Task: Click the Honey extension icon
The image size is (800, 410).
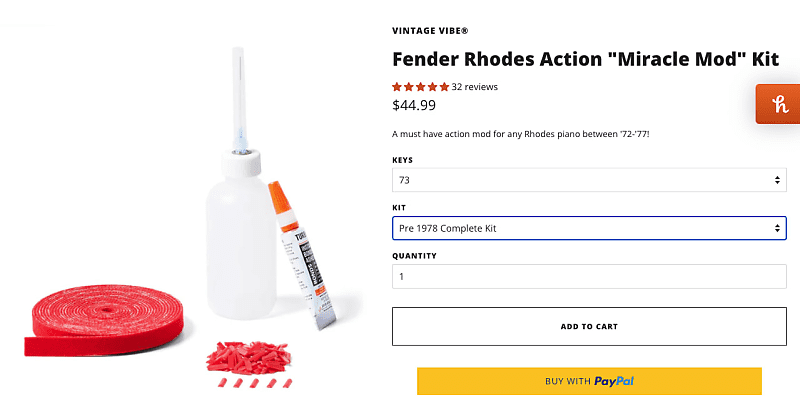Action: coord(779,104)
